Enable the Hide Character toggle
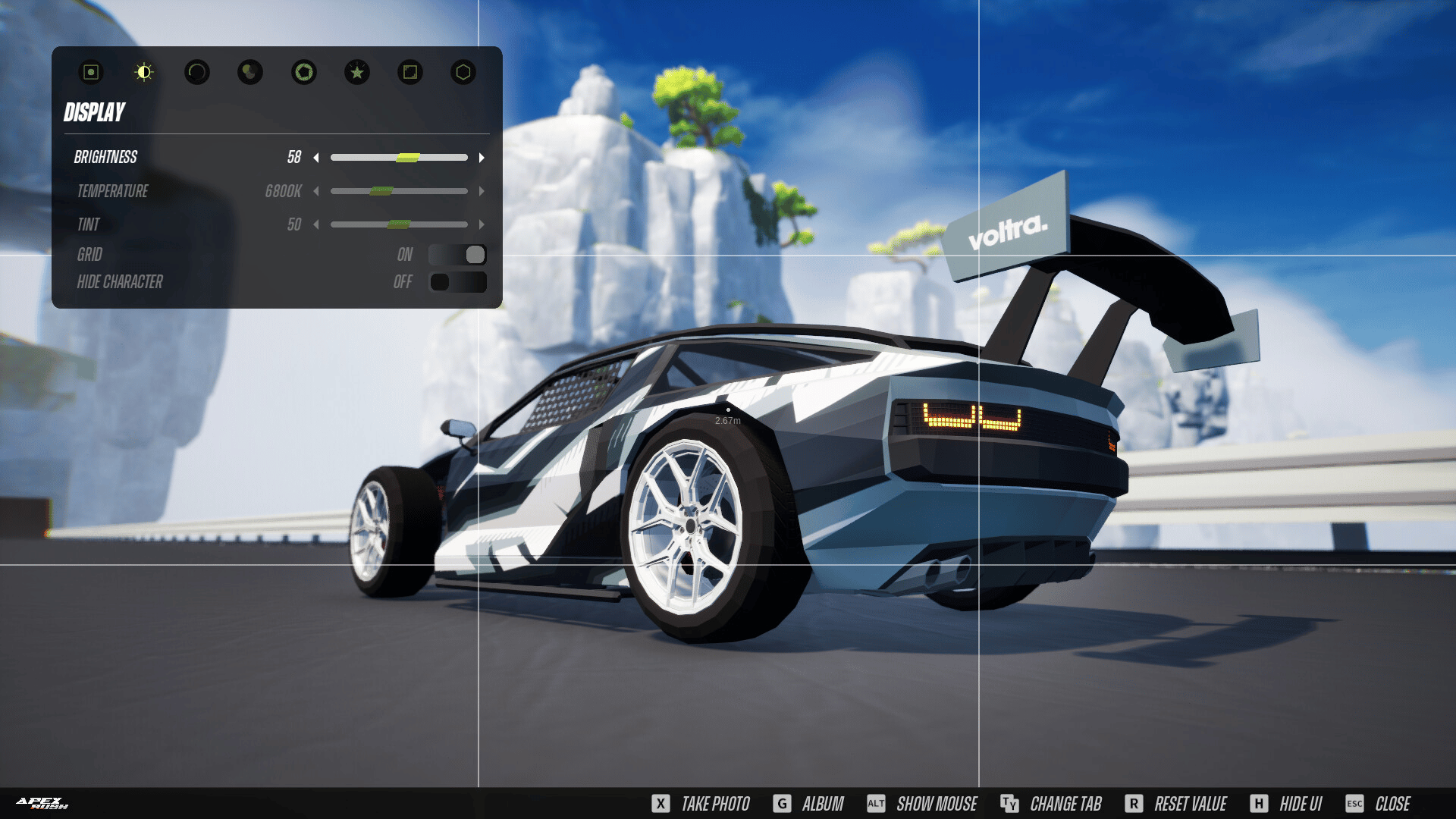The image size is (1456, 819). [457, 282]
